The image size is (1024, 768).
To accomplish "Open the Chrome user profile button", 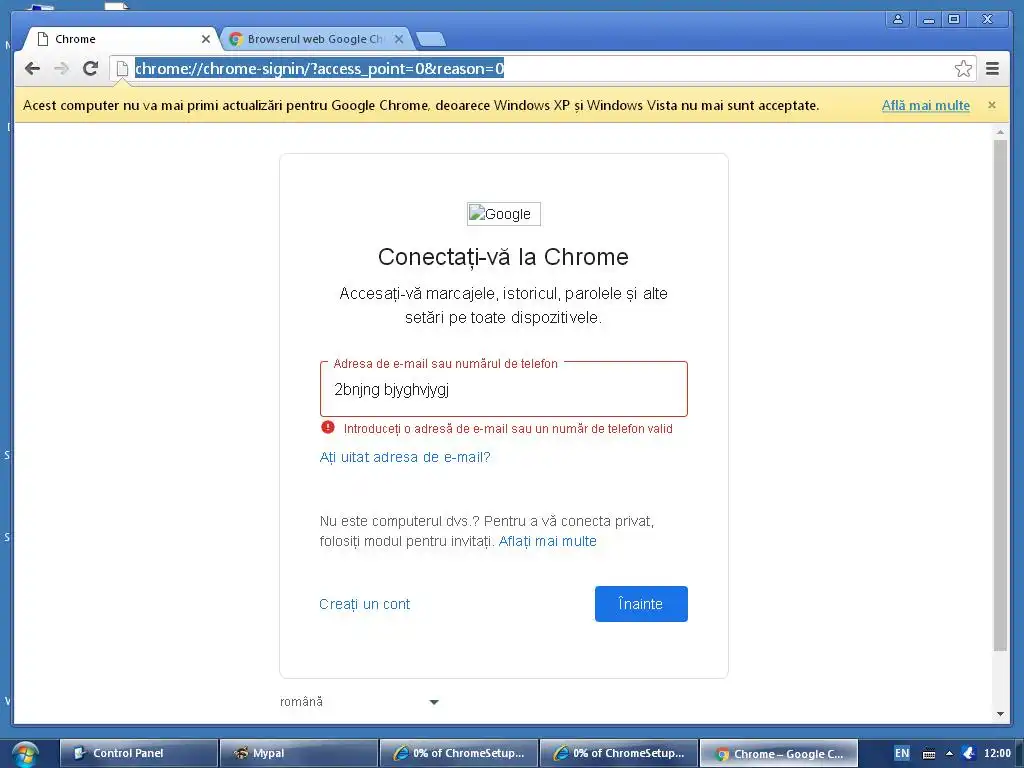I will pos(898,19).
